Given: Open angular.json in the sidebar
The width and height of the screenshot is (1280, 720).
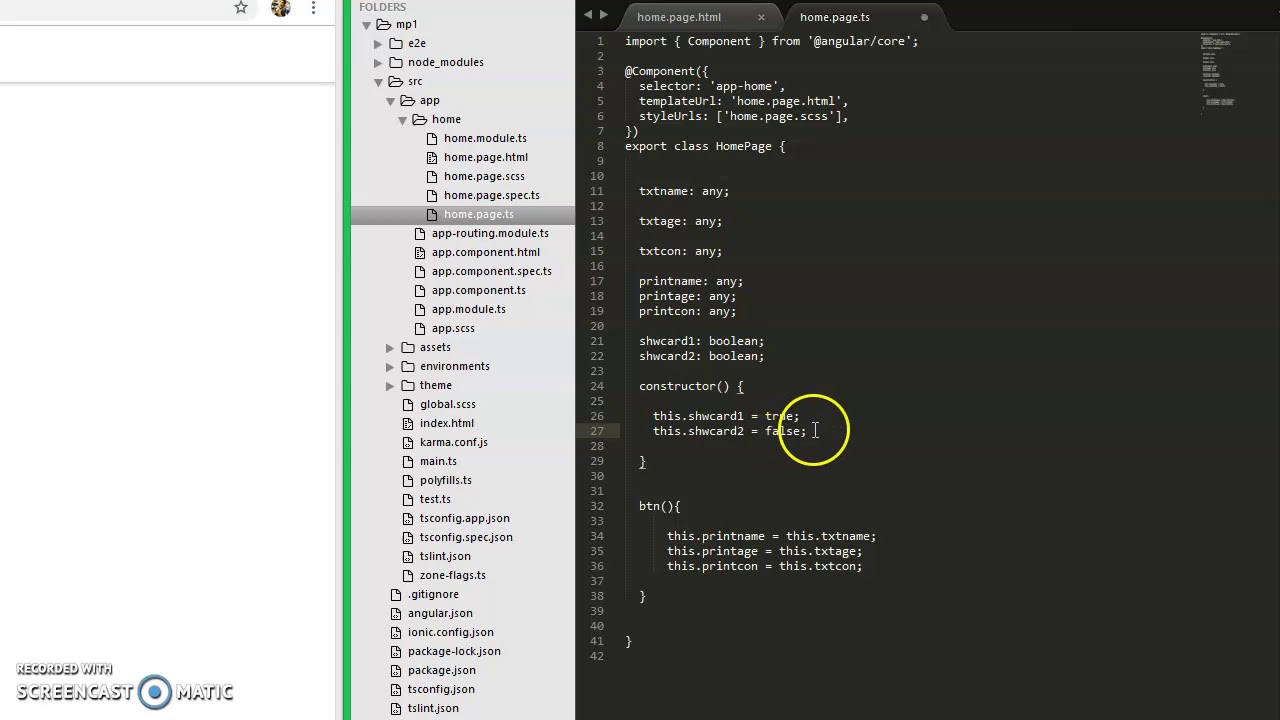Looking at the screenshot, I should [x=440, y=613].
